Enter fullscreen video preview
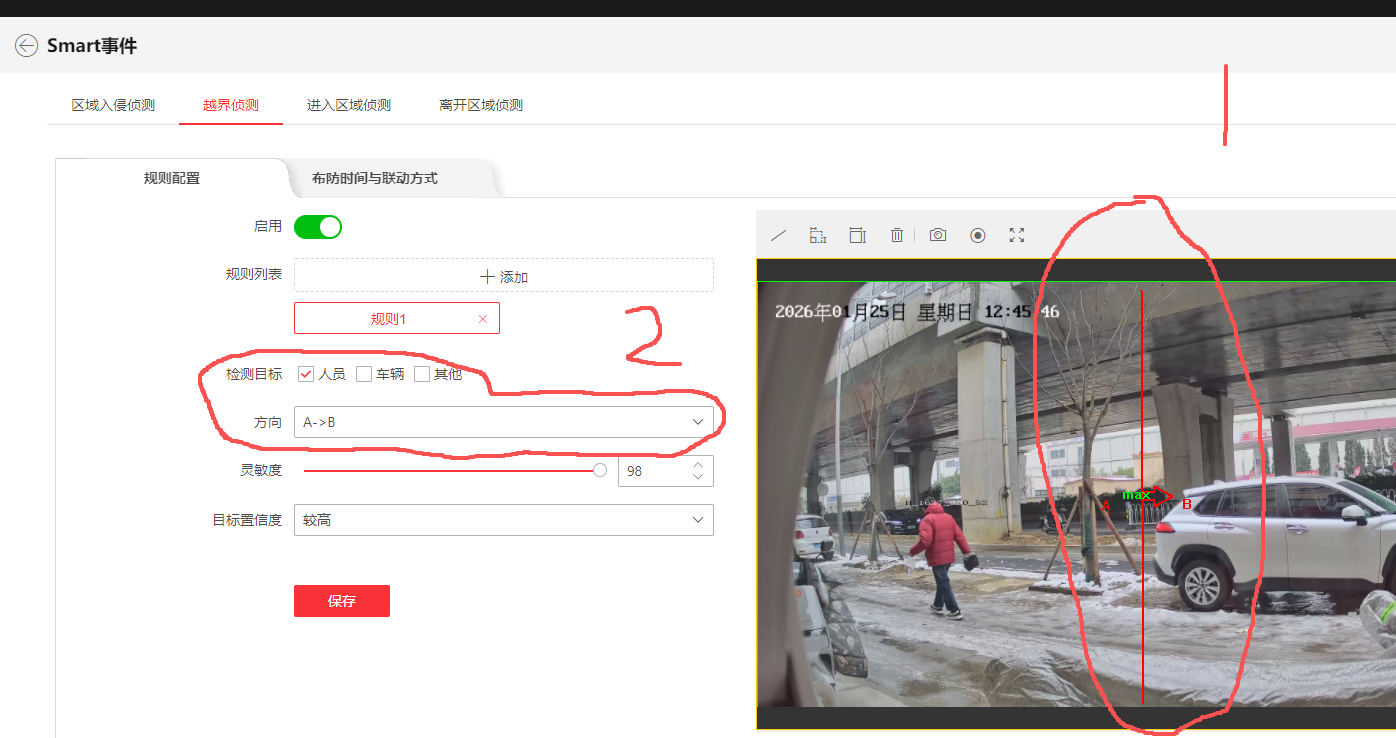Image resolution: width=1396 pixels, height=738 pixels. coord(1017,235)
